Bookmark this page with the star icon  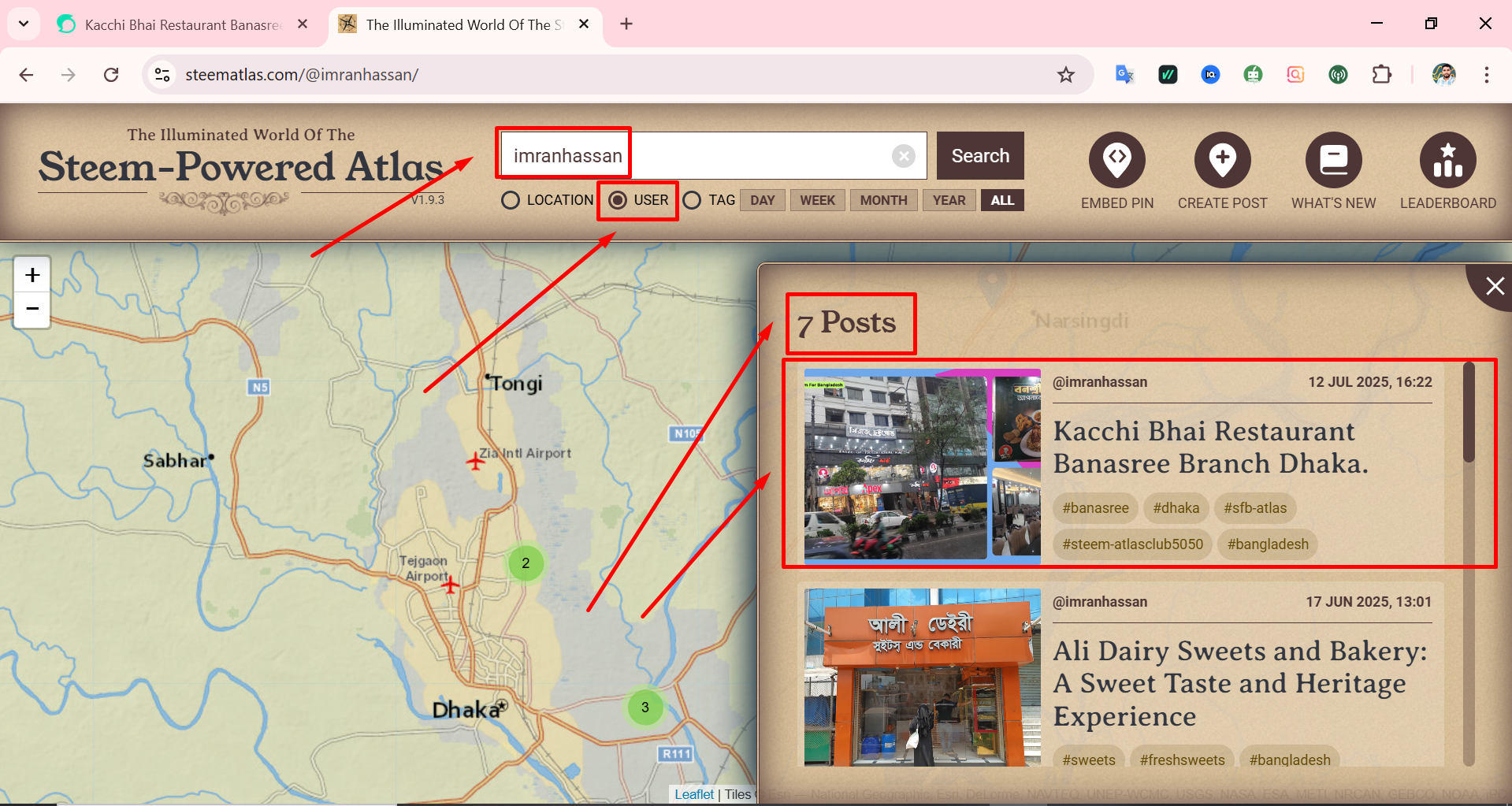tap(1066, 75)
